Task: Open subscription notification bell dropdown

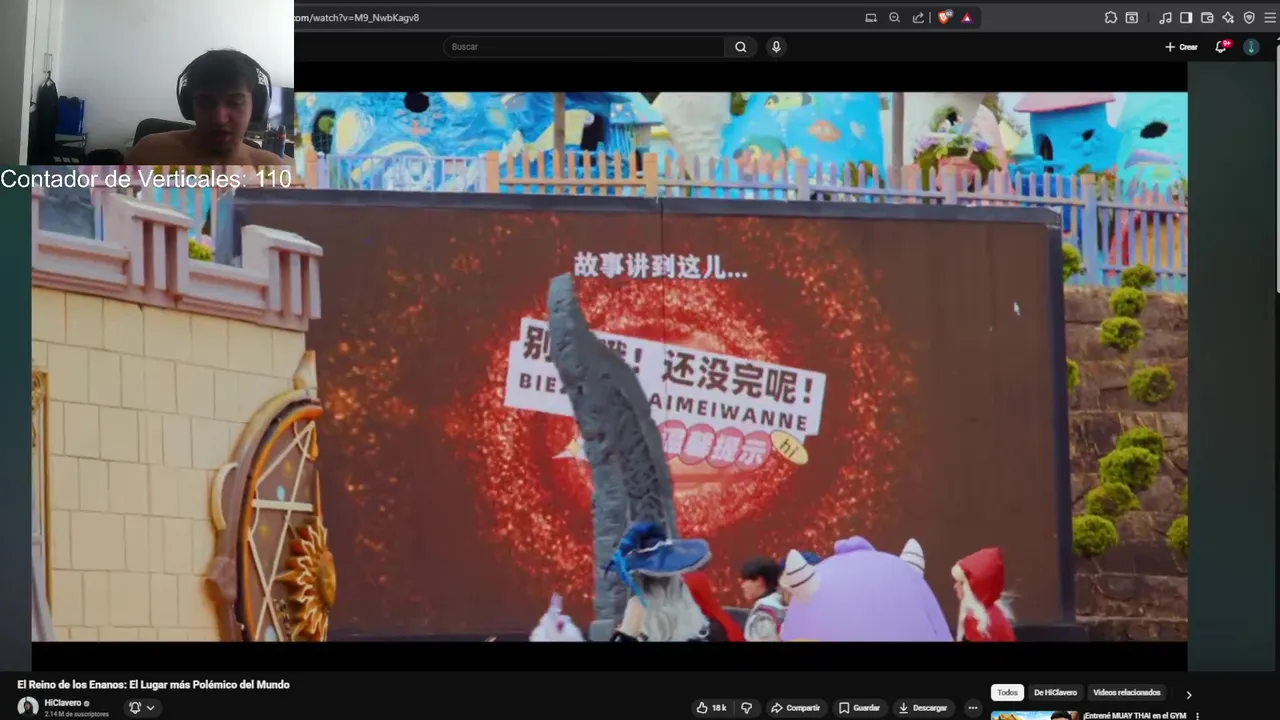Action: tap(141, 708)
